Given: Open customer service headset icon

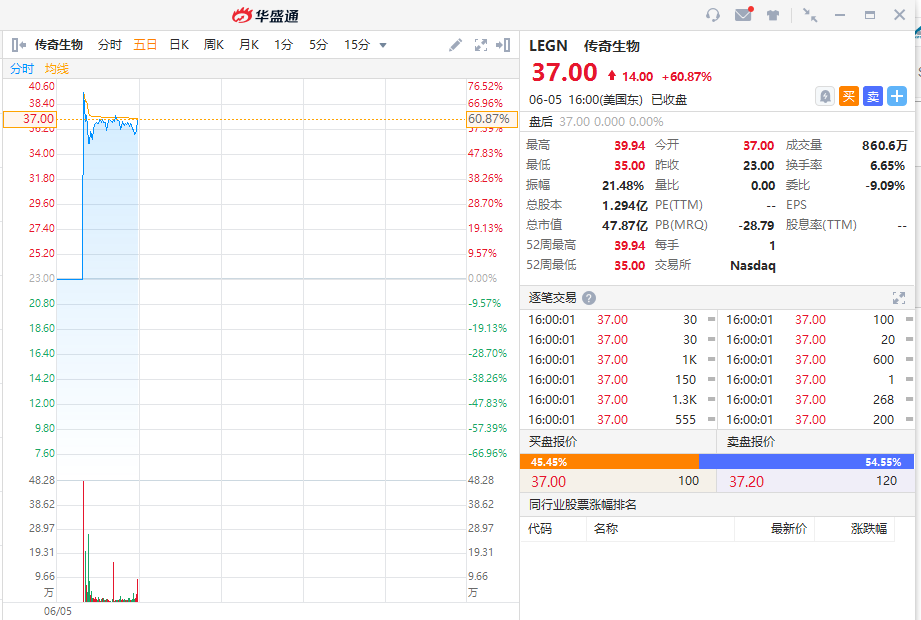Looking at the screenshot, I should click(713, 15).
